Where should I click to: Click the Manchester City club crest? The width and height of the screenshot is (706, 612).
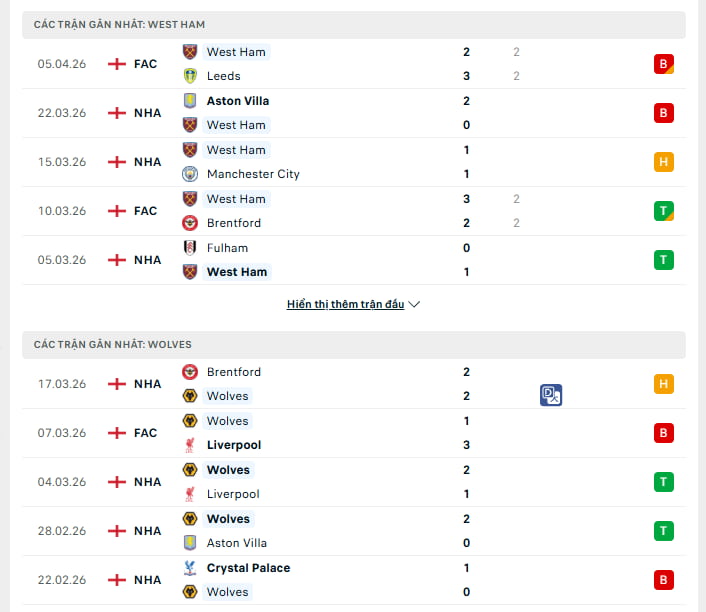tap(190, 174)
